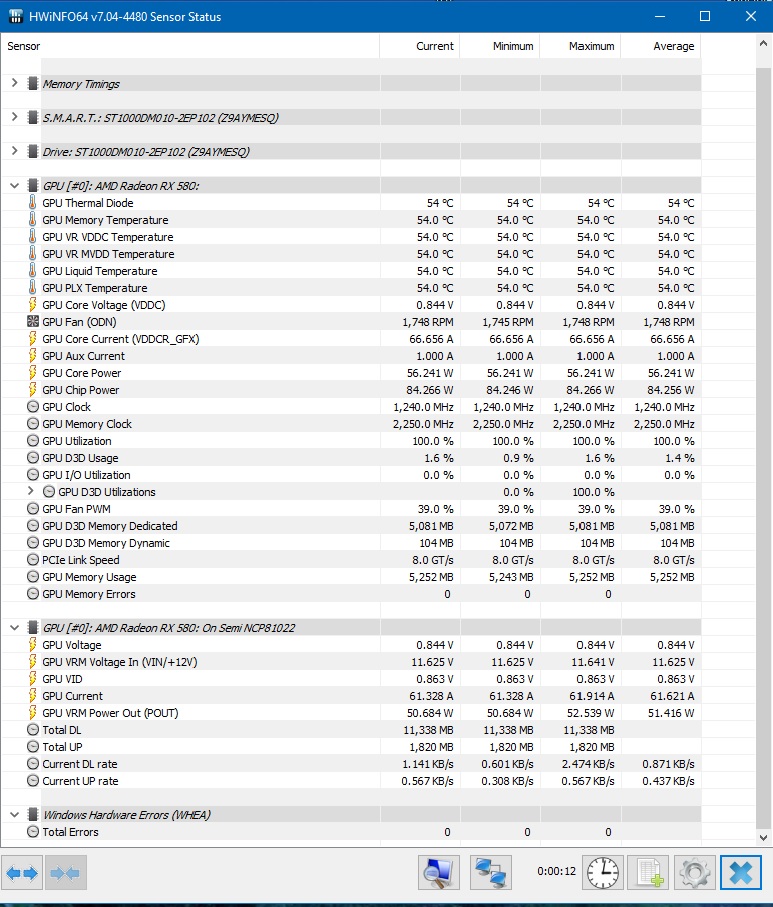The width and height of the screenshot is (773, 907).
Task: Open the sensor search magnifier monitor icon
Action: coord(439,872)
